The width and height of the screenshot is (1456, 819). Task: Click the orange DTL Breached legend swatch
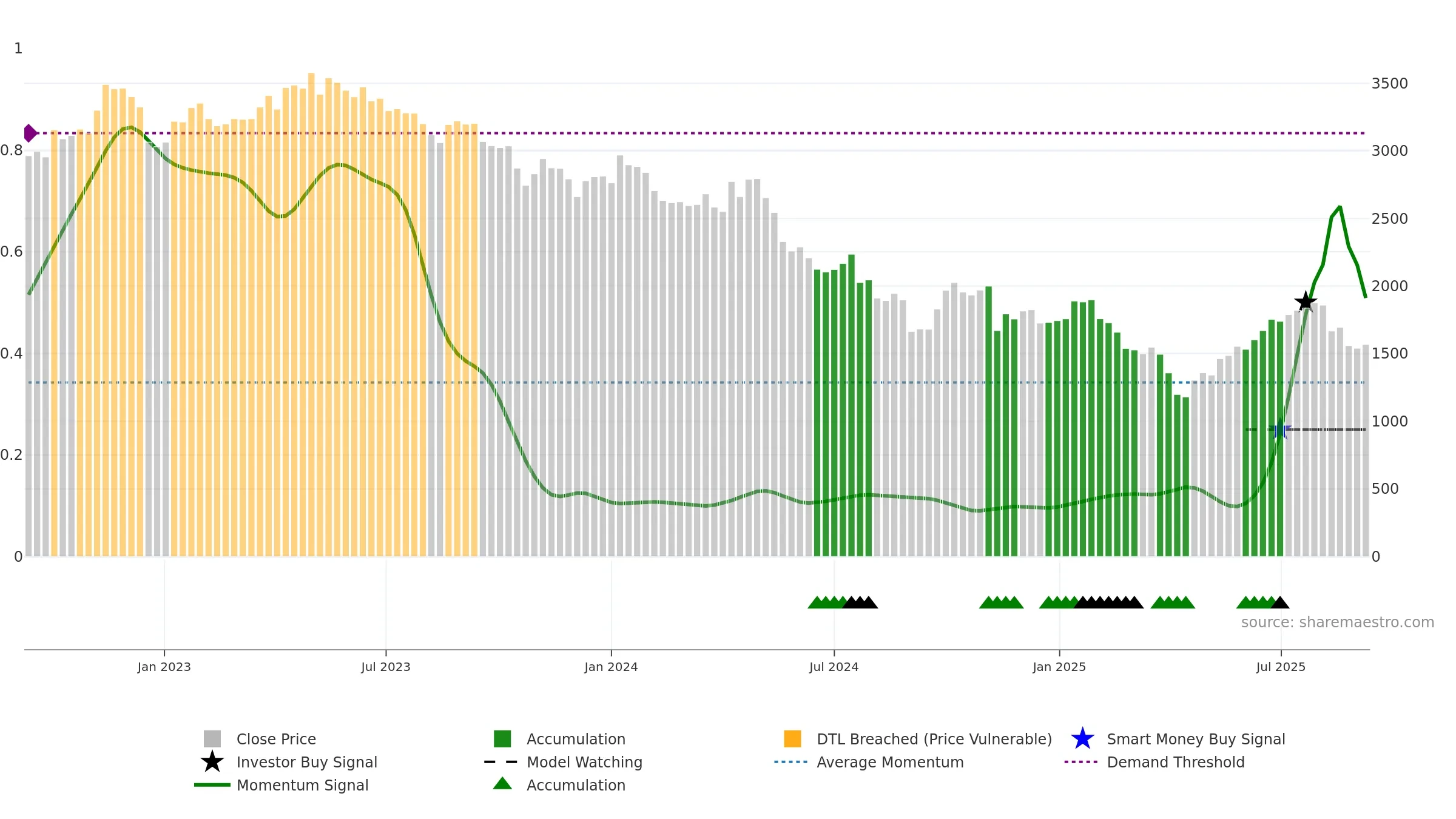pyautogui.click(x=792, y=739)
